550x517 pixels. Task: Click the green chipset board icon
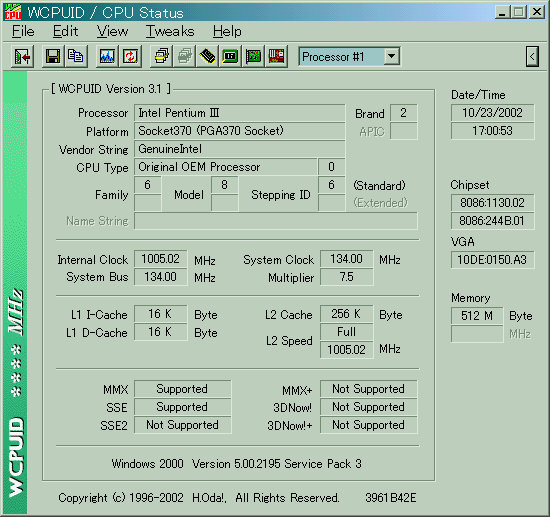pos(230,56)
